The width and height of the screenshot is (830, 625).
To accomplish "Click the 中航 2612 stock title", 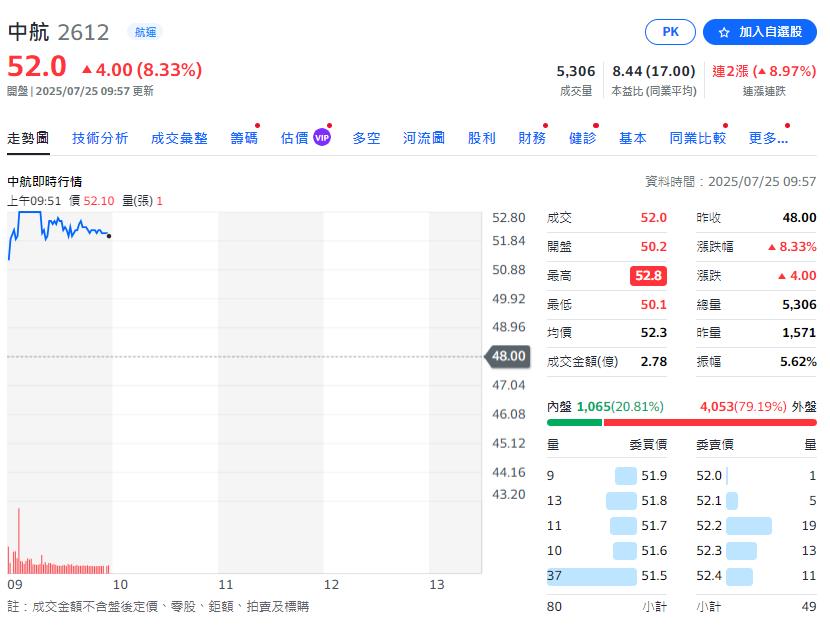I will click(58, 32).
